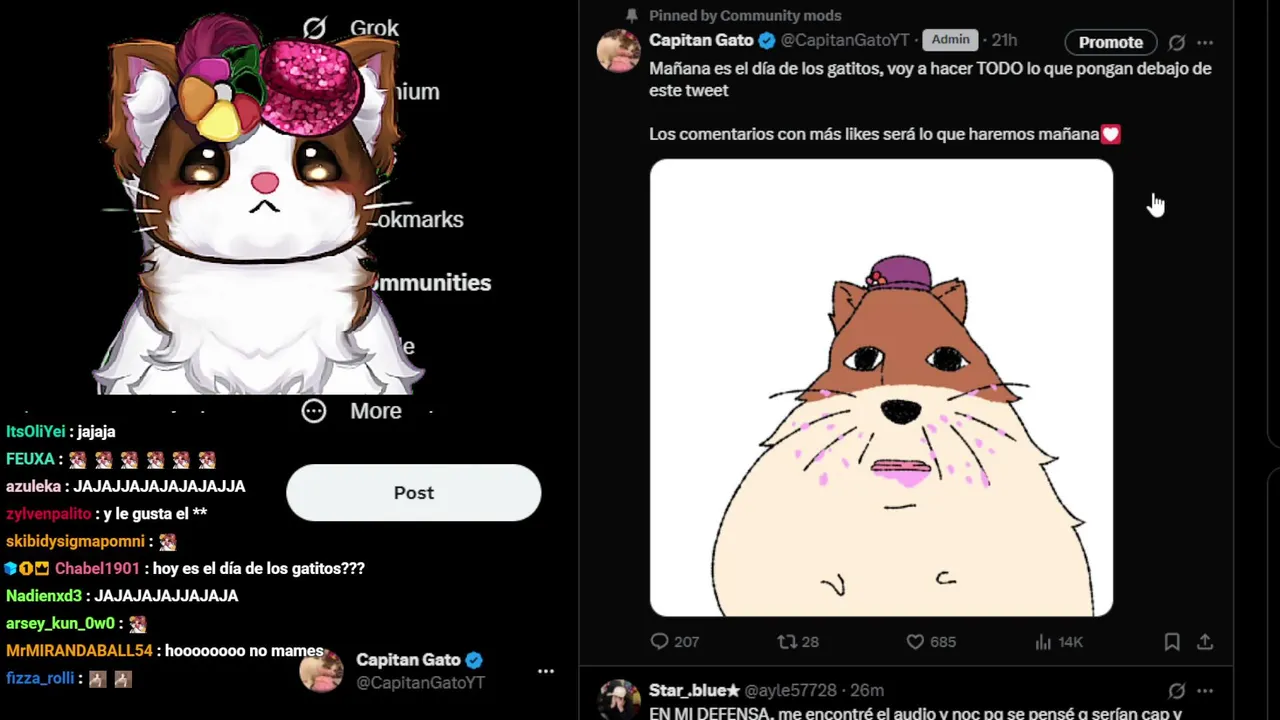1280x720 pixels.
Task: Bookmark the pinned Capitan Gato post
Action: coord(1172,642)
